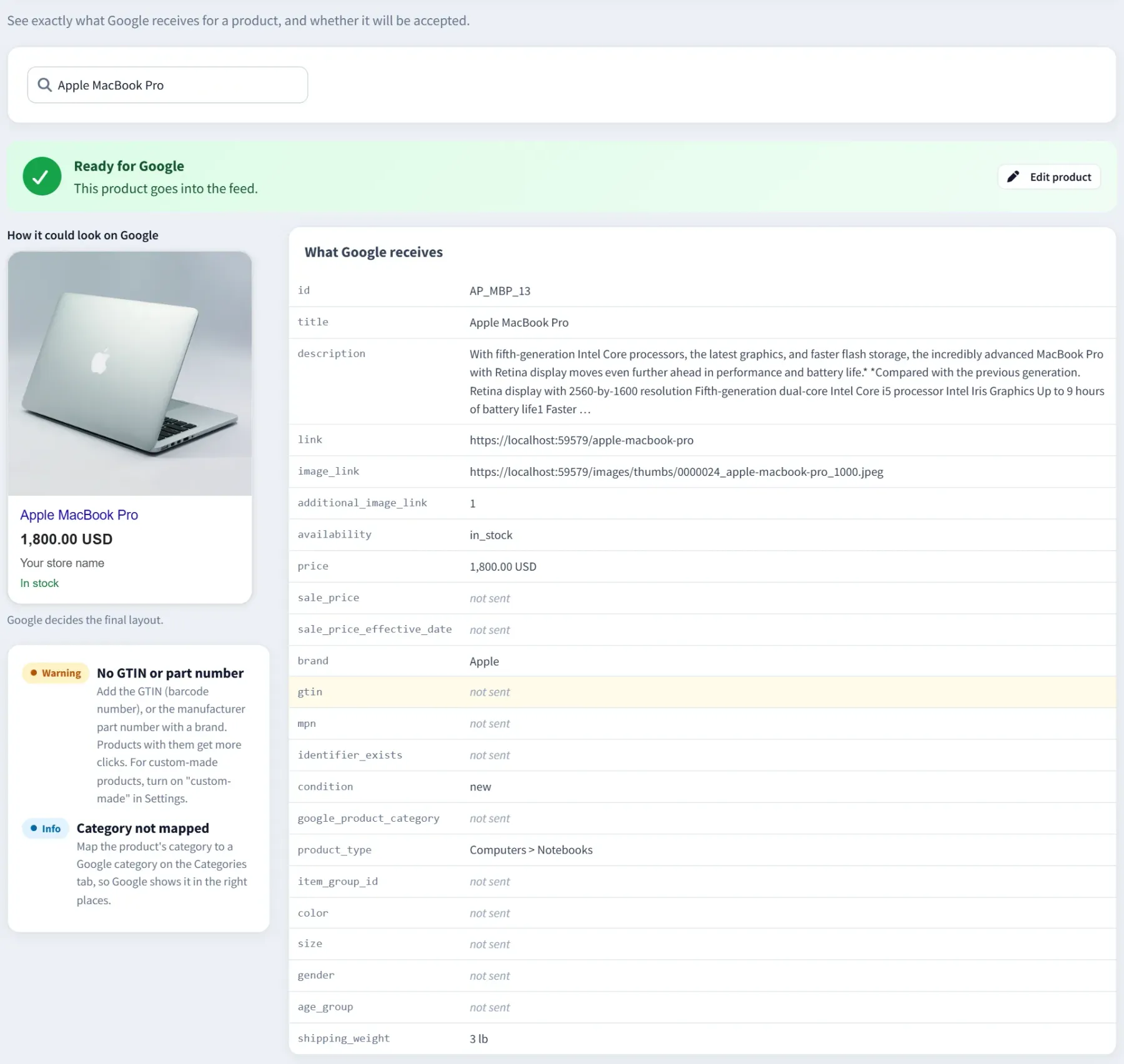Click the price row value 1,800.00 USD
1124x1064 pixels.
pos(503,567)
